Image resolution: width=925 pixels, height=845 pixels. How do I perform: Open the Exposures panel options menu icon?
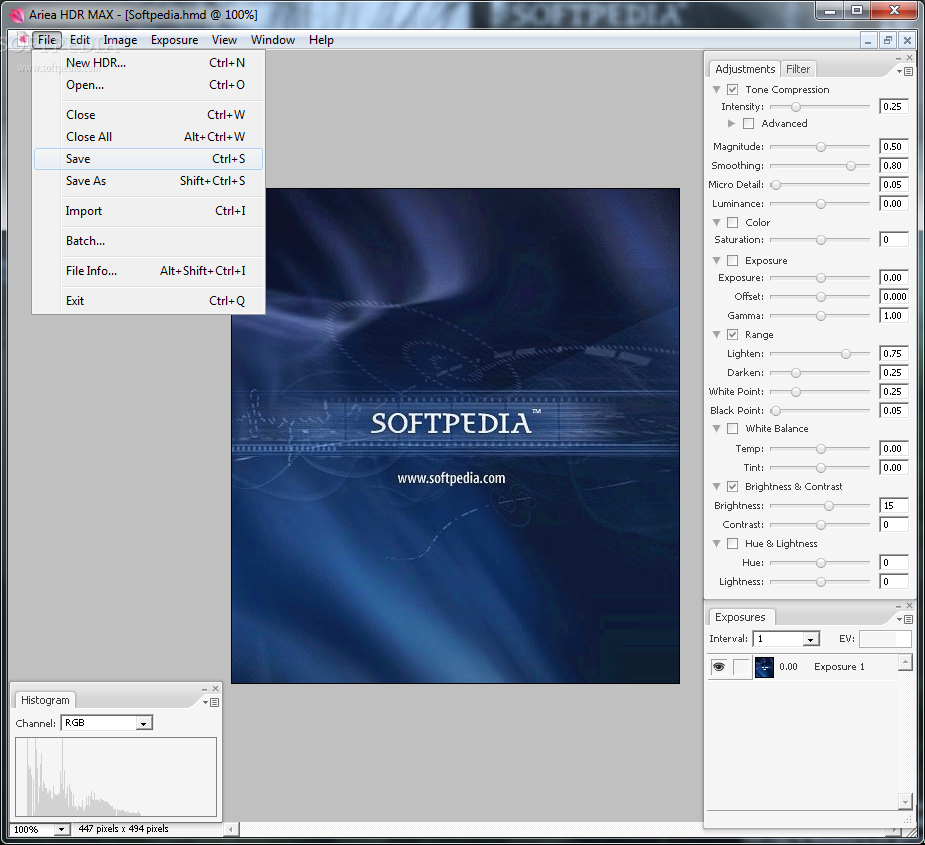(905, 619)
